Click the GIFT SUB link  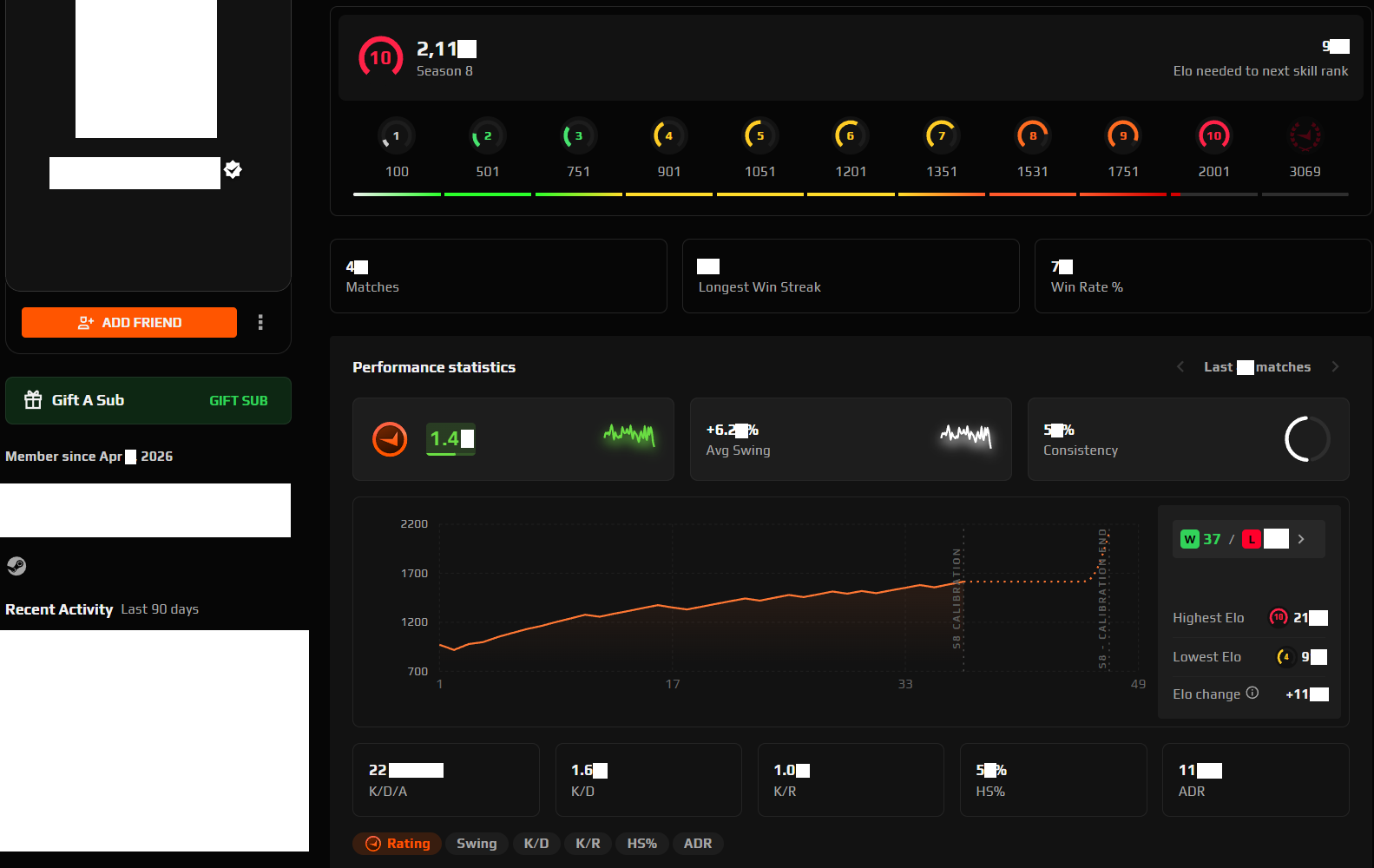(x=238, y=401)
